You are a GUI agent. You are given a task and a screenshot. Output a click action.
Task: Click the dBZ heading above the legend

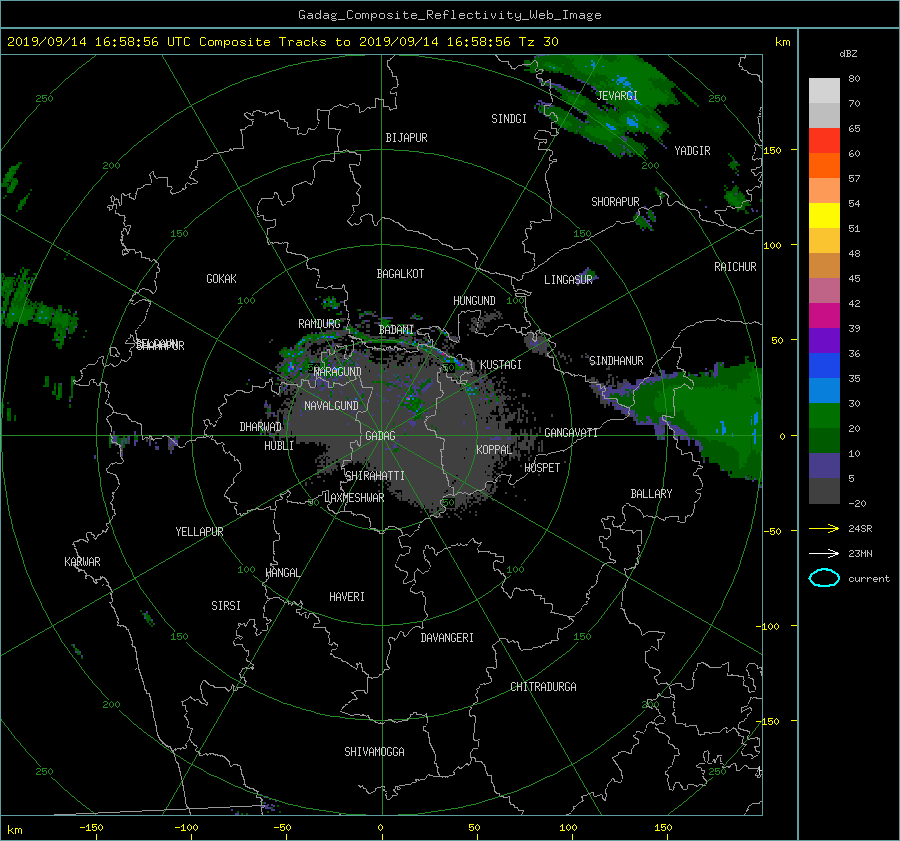848,53
